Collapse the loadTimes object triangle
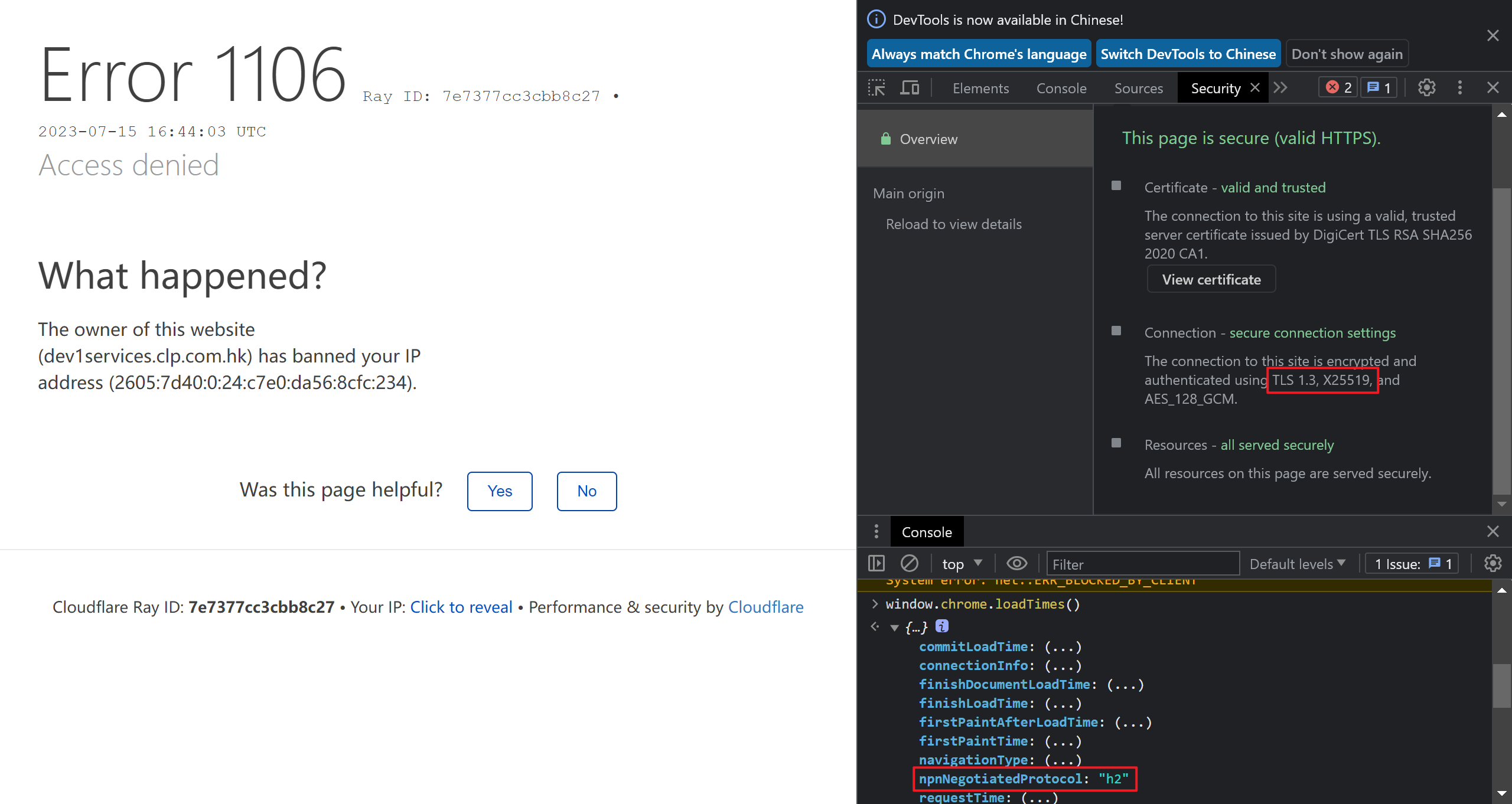1512x804 pixels. click(x=894, y=627)
